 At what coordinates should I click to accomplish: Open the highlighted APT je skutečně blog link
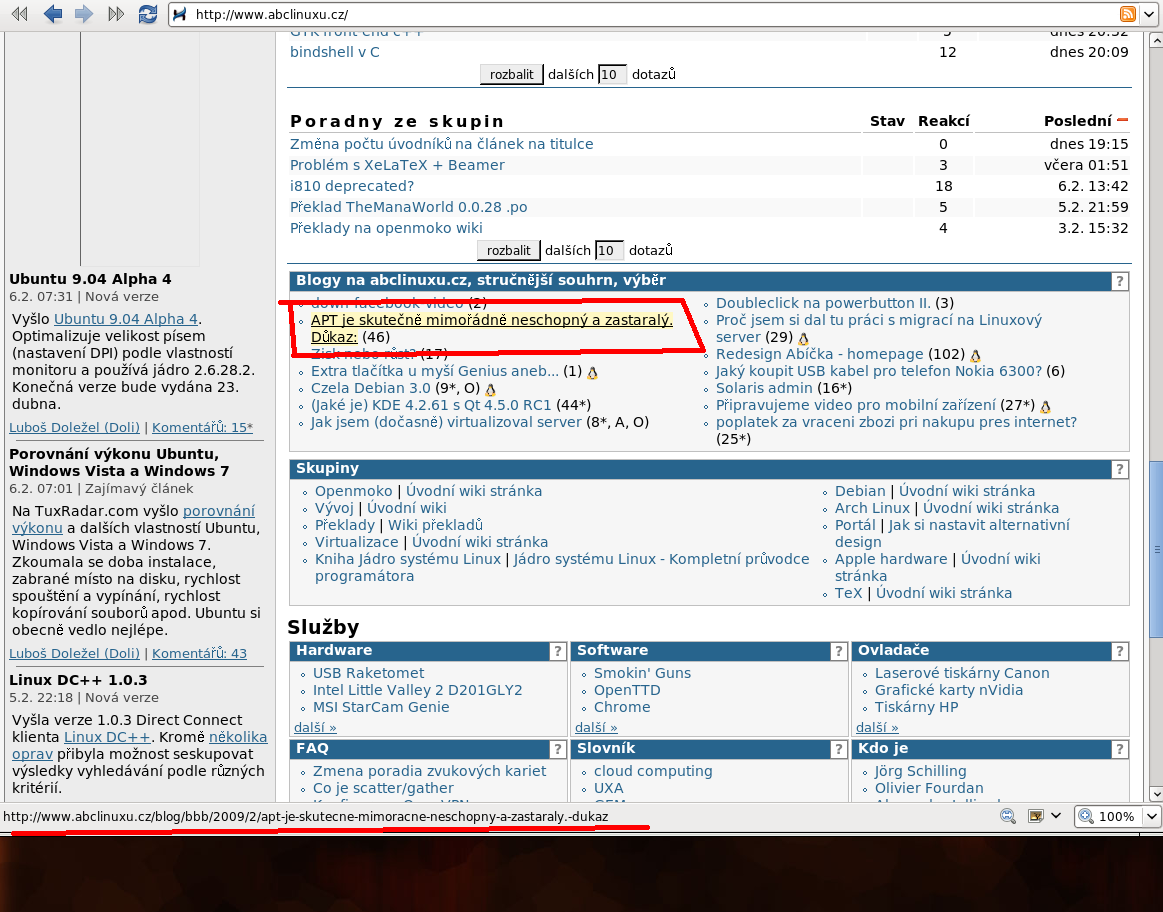click(491, 320)
